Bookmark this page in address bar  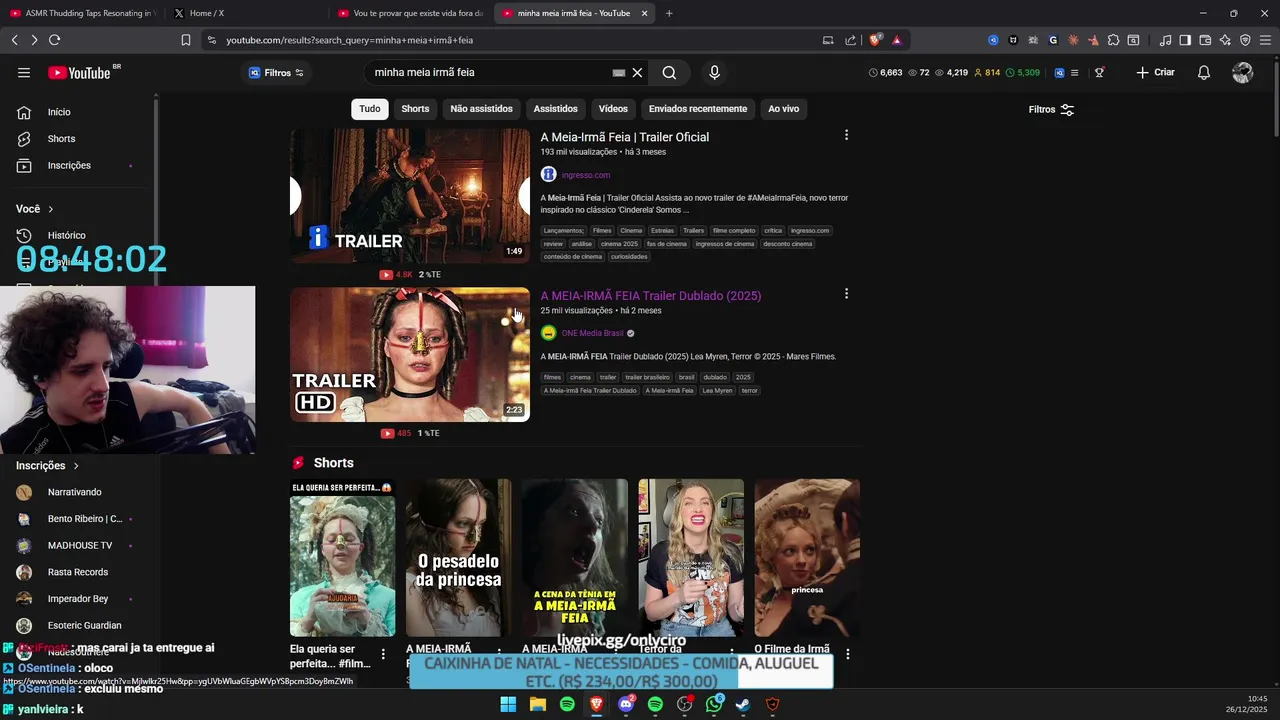(186, 40)
